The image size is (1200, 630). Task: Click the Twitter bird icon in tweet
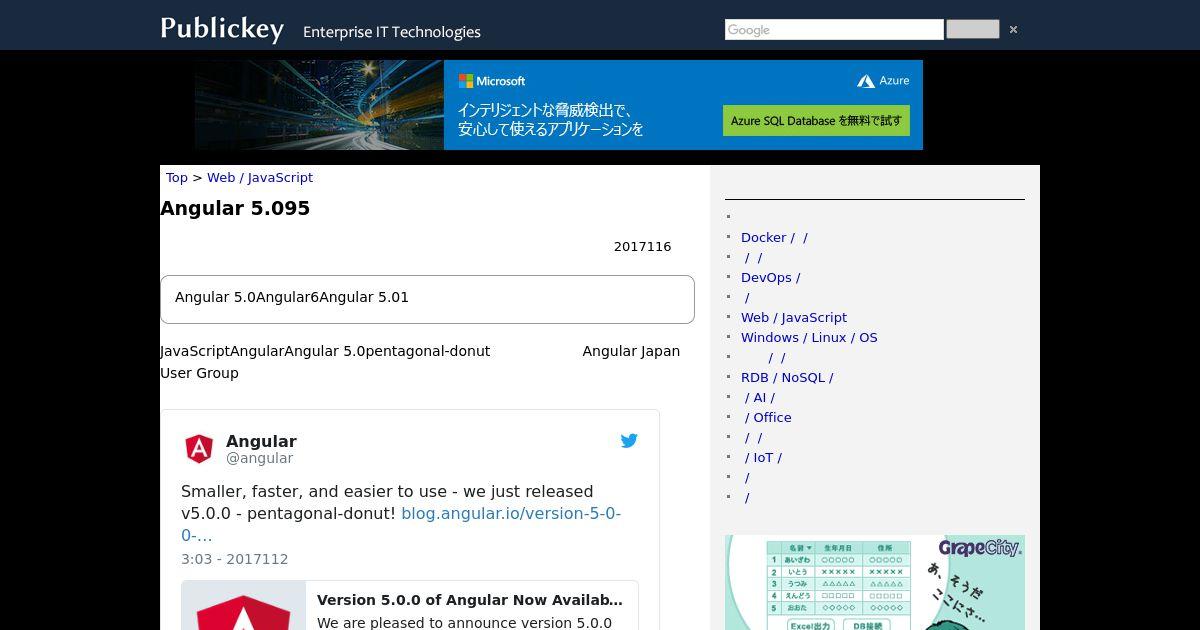629,440
